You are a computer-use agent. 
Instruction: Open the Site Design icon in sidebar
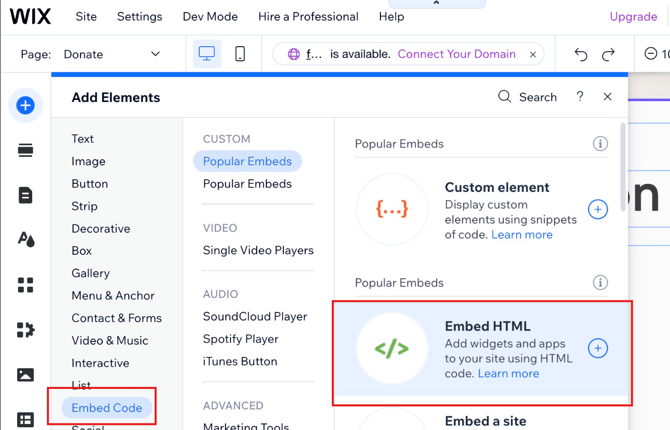coord(25,240)
